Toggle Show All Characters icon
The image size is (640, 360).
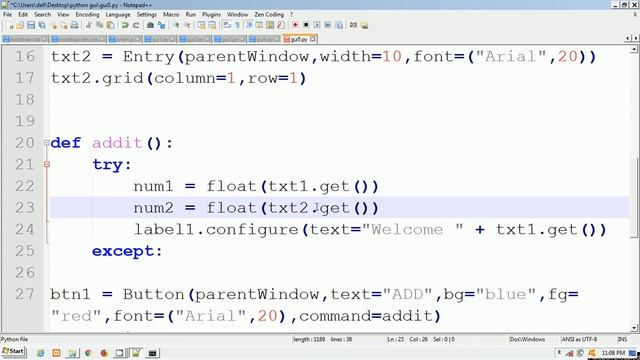tap(238, 25)
